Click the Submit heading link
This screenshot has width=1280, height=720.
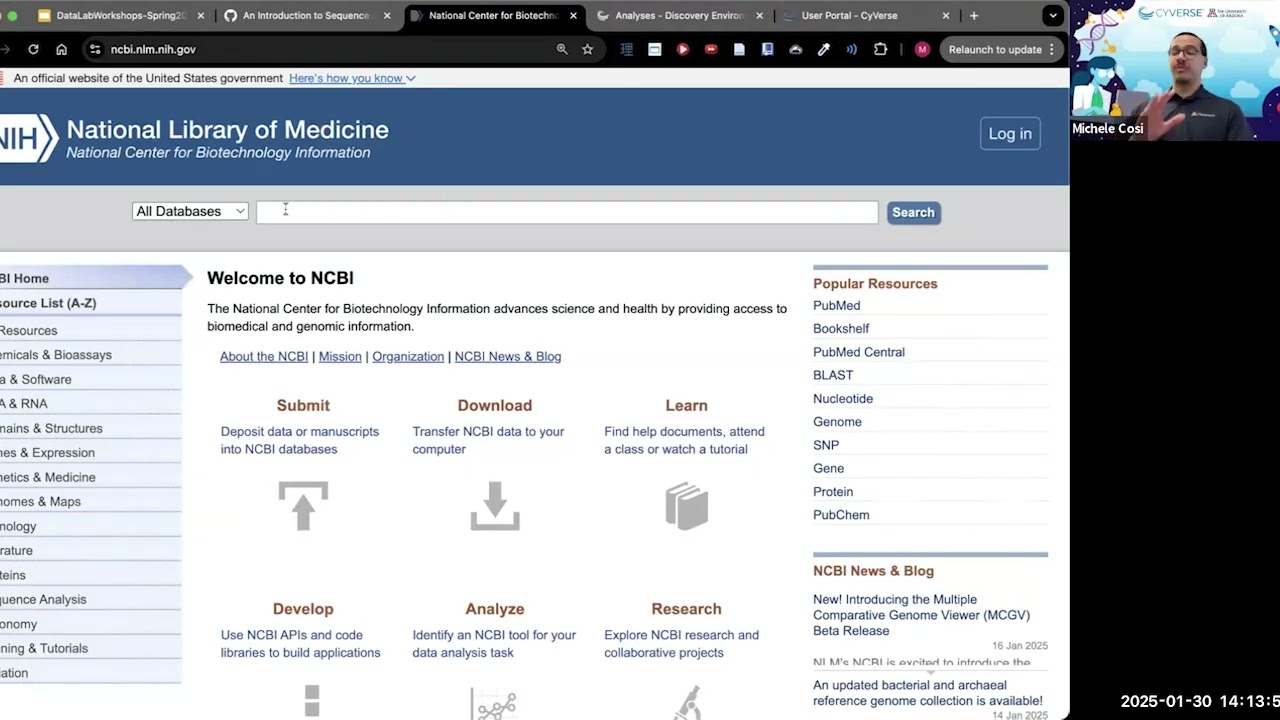coord(303,405)
